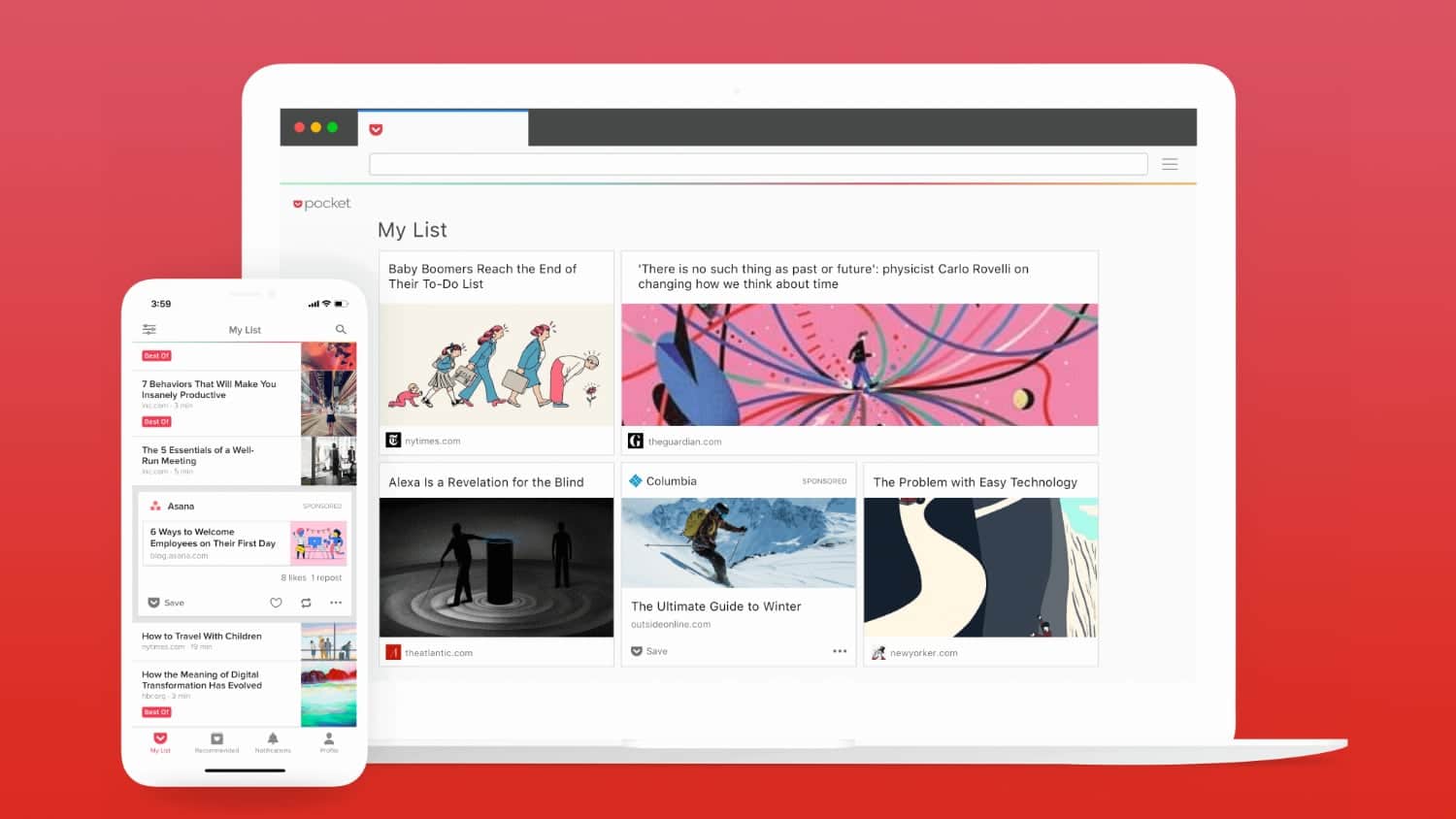Image resolution: width=1456 pixels, height=819 pixels.
Task: Click the blog.asana.com source text
Action: pos(180,556)
